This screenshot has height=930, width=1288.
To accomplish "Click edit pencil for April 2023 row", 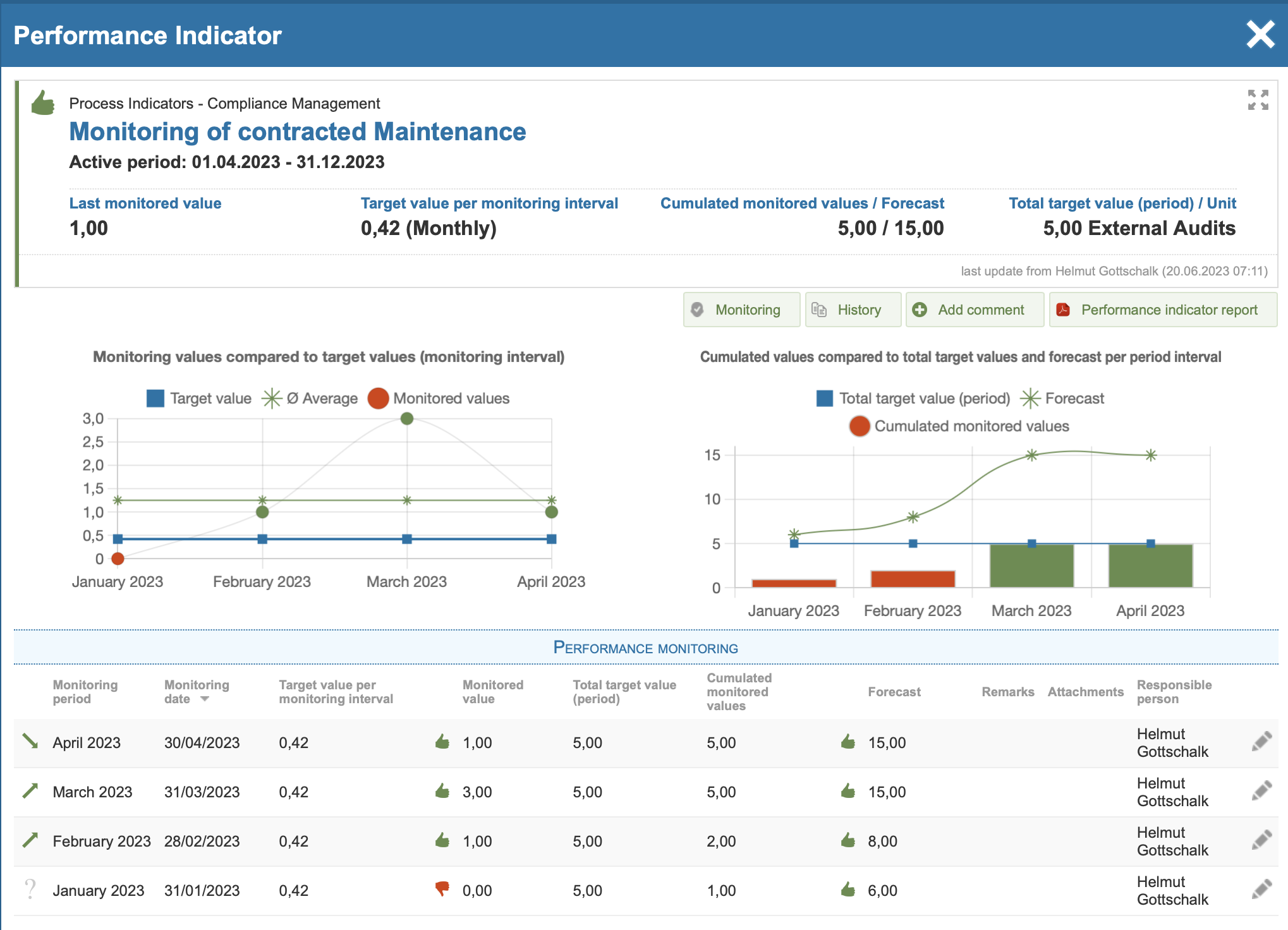I will [1261, 742].
